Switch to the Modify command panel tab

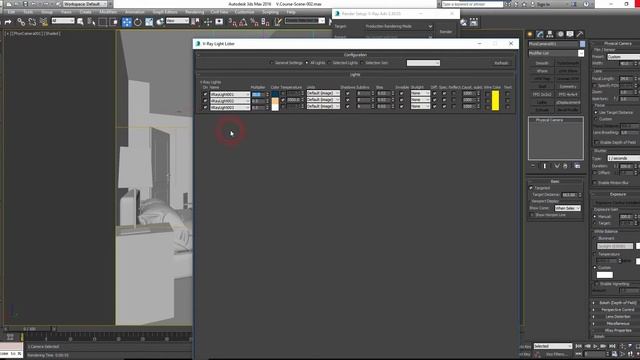[x=540, y=34]
